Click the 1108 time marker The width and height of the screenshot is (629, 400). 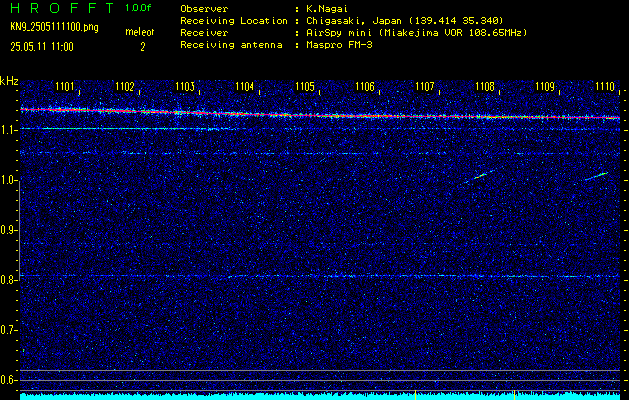click(485, 86)
